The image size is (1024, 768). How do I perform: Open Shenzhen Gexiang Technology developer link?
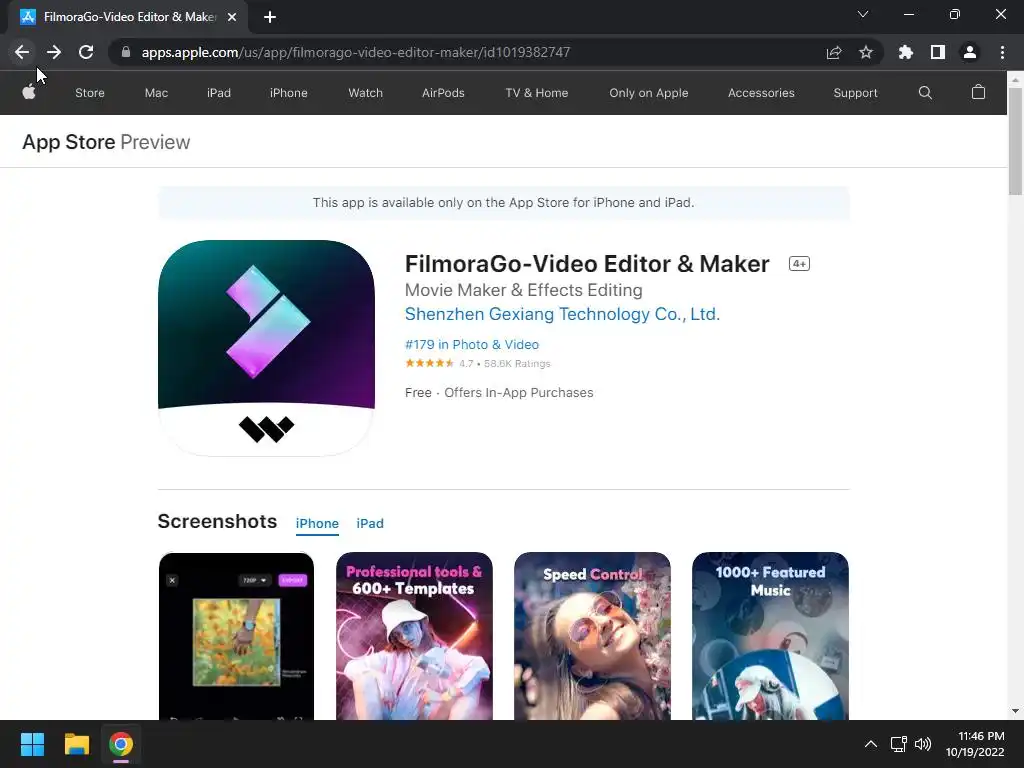point(562,314)
